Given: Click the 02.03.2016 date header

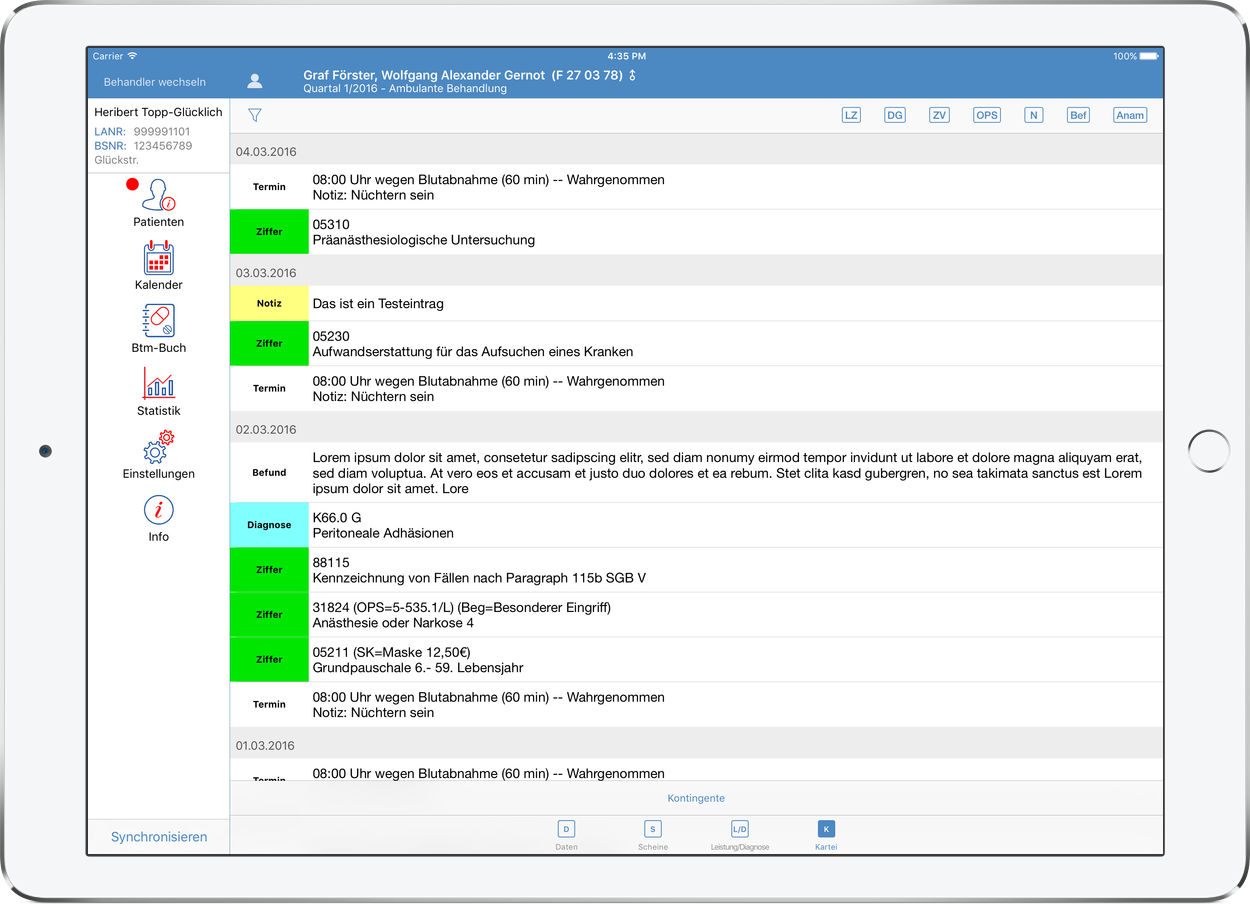Looking at the screenshot, I should [696, 430].
